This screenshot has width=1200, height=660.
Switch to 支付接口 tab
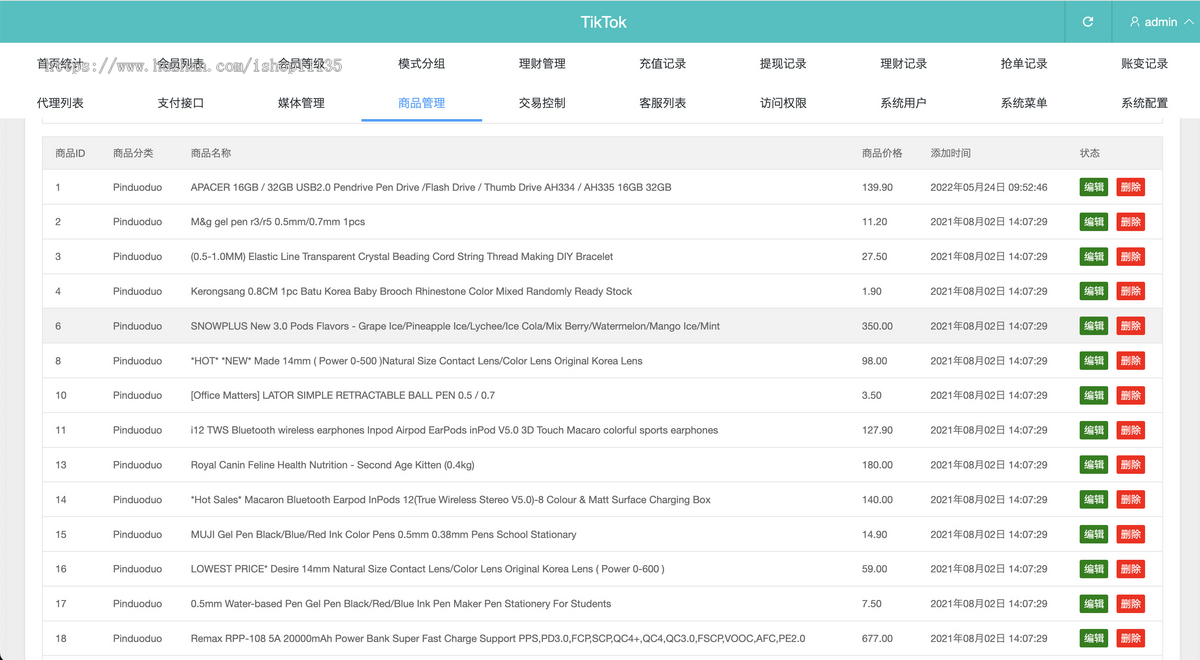coord(181,102)
